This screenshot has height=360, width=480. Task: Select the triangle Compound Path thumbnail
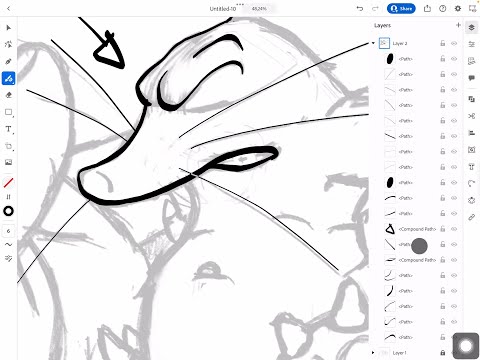[390, 229]
